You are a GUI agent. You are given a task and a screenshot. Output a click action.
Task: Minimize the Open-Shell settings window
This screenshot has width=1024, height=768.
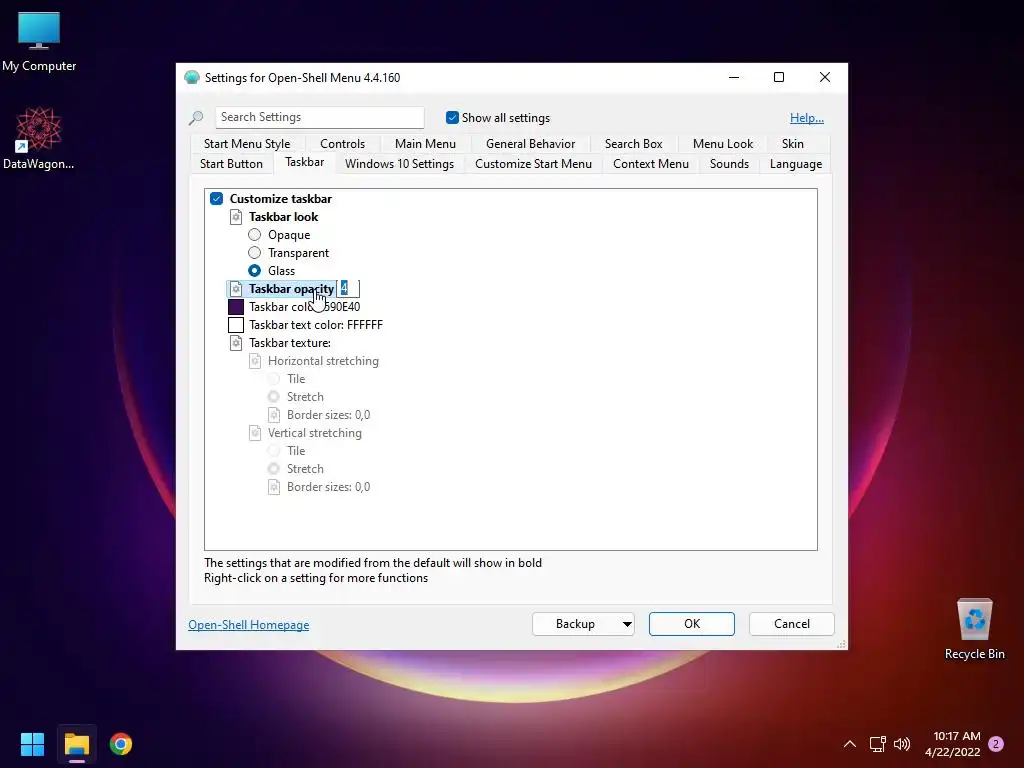(734, 78)
